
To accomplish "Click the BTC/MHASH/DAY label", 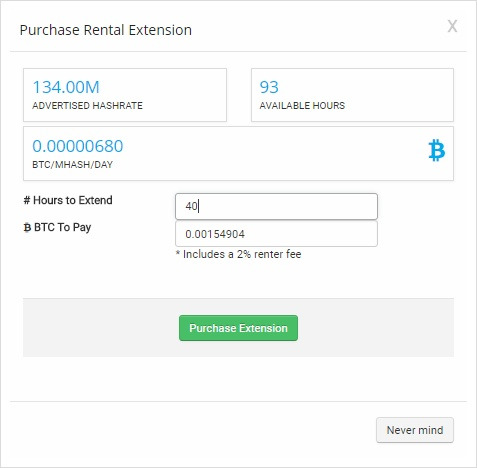I will (72, 165).
